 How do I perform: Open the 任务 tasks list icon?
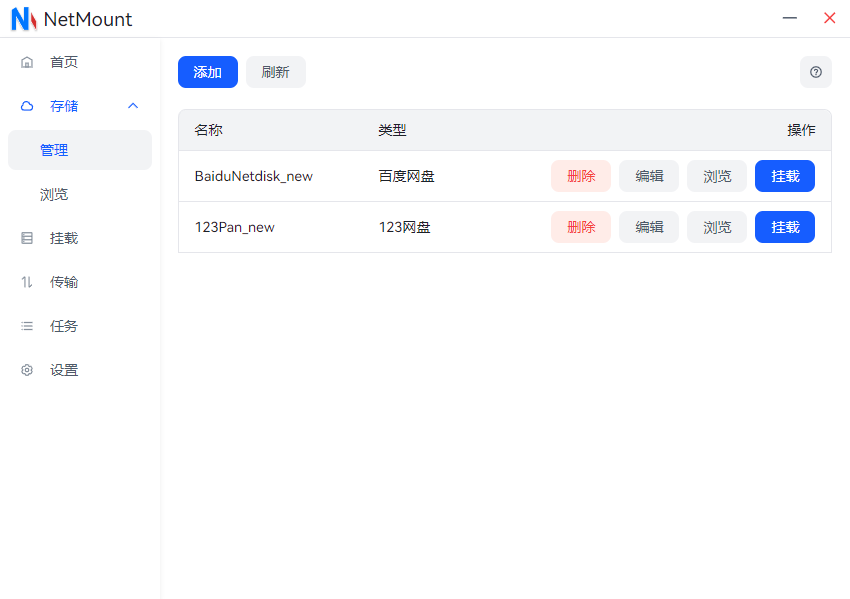(27, 325)
